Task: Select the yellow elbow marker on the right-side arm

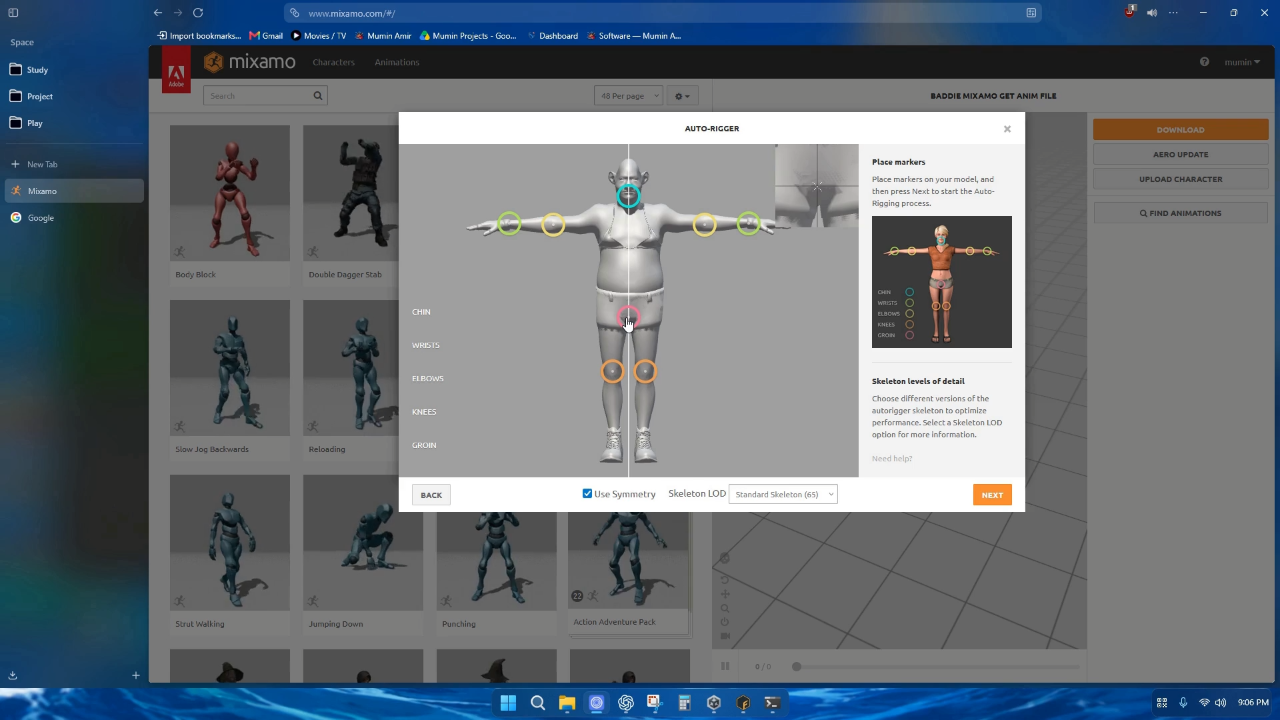Action: [x=704, y=225]
